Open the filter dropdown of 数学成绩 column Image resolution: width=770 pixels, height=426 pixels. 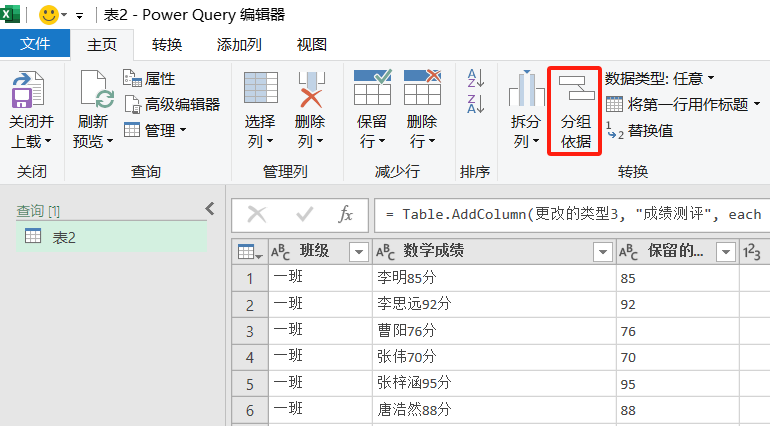pyautogui.click(x=602, y=253)
